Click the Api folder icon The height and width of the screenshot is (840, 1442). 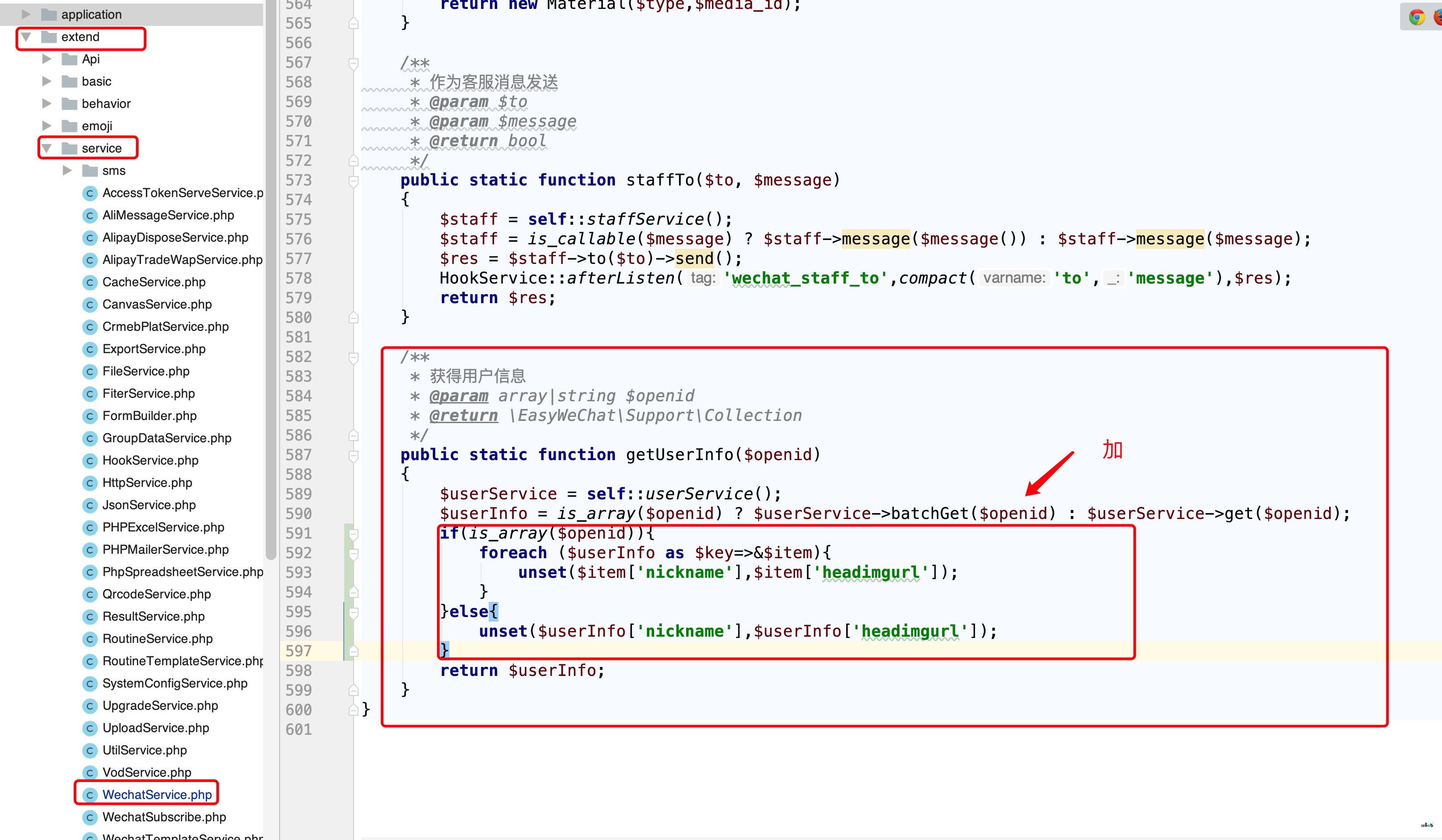(70, 58)
